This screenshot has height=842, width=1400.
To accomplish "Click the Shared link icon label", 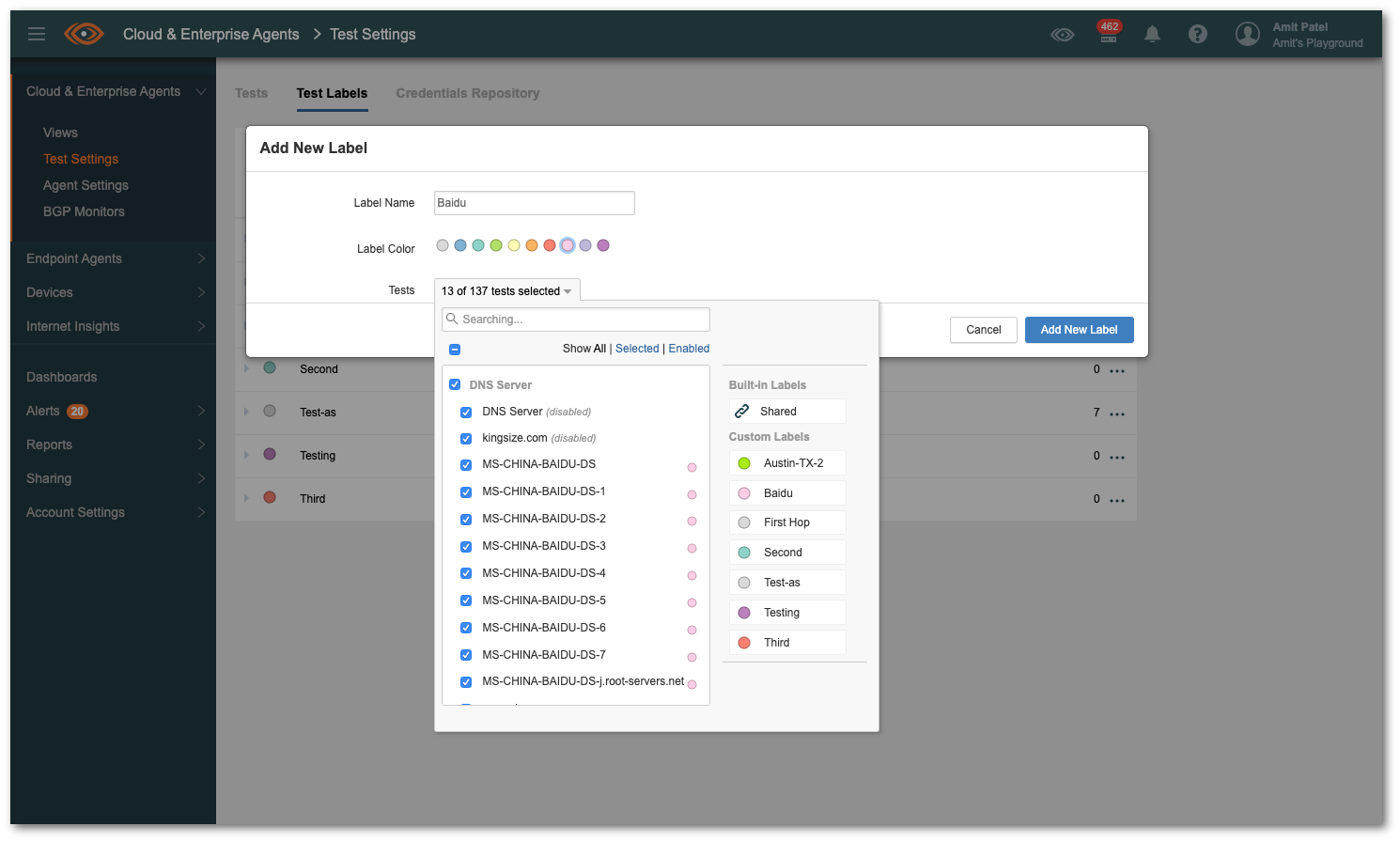I will [x=787, y=412].
